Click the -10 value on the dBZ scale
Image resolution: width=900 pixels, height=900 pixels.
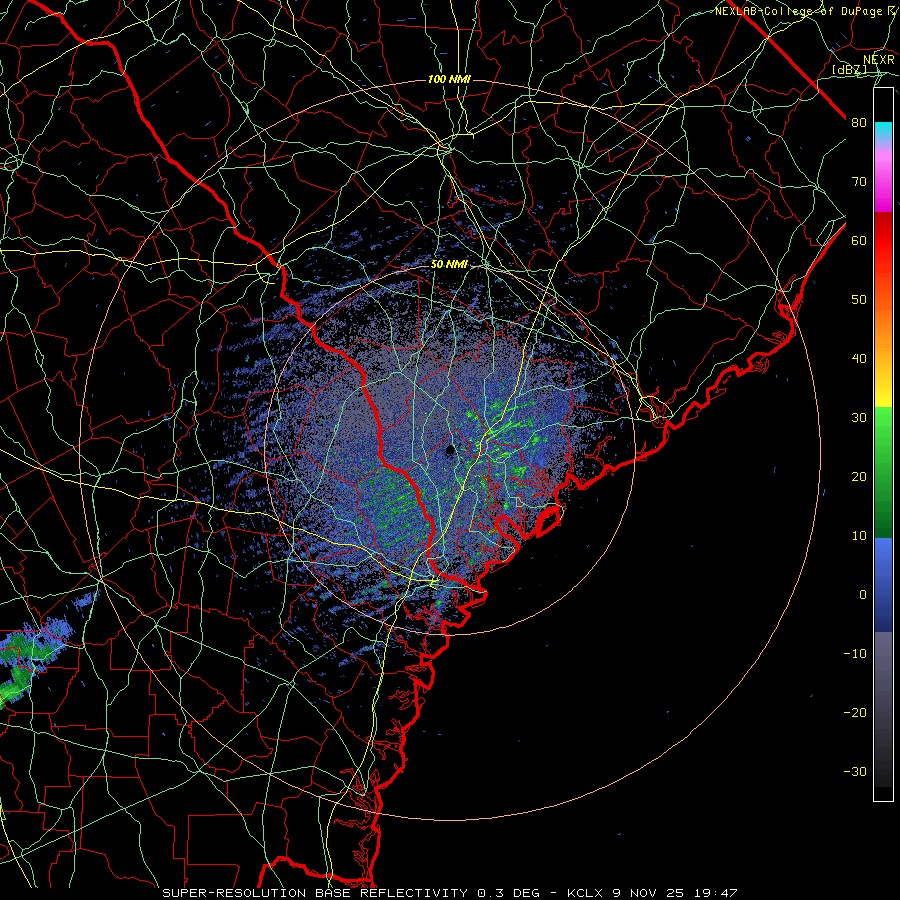tap(855, 654)
